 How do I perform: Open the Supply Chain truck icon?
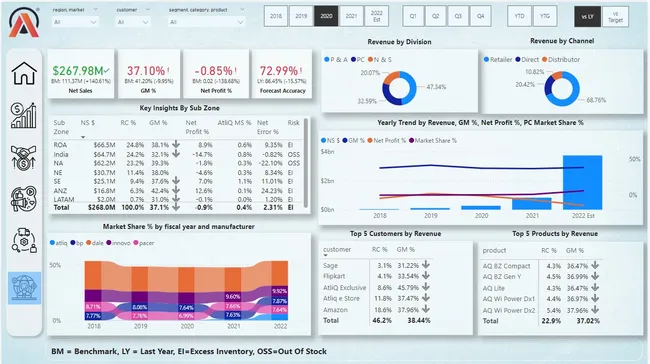pos(24,240)
